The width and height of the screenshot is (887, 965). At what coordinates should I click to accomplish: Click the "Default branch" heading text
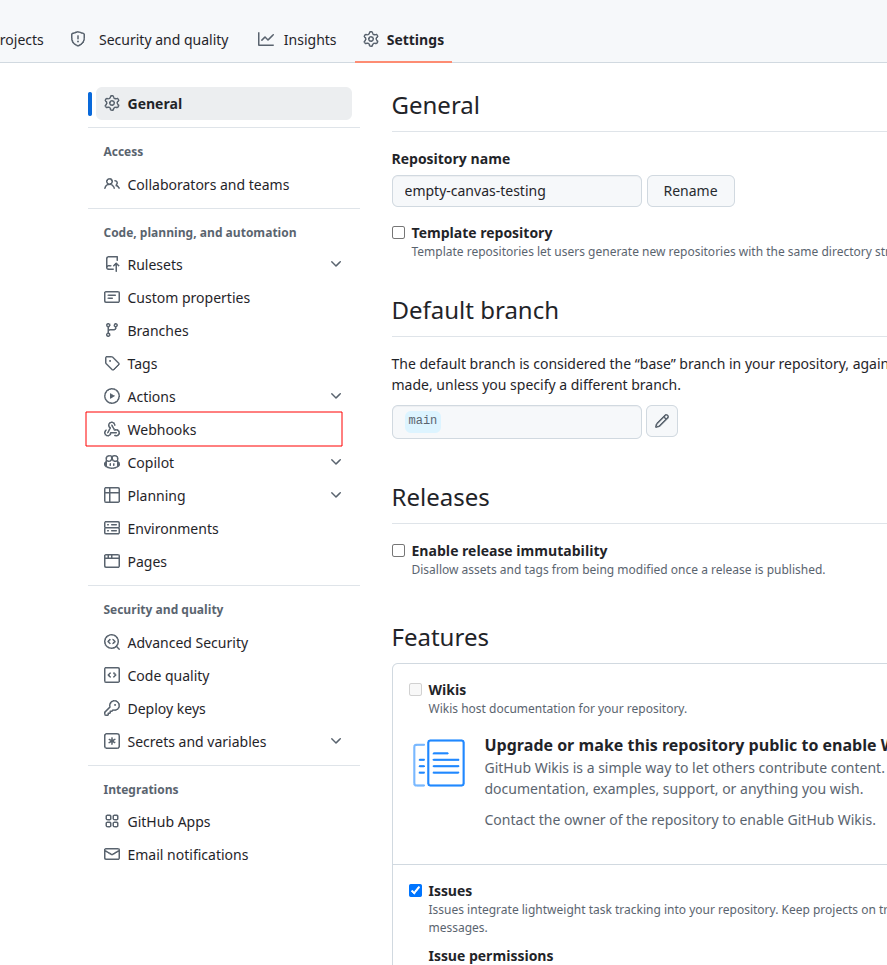point(475,311)
